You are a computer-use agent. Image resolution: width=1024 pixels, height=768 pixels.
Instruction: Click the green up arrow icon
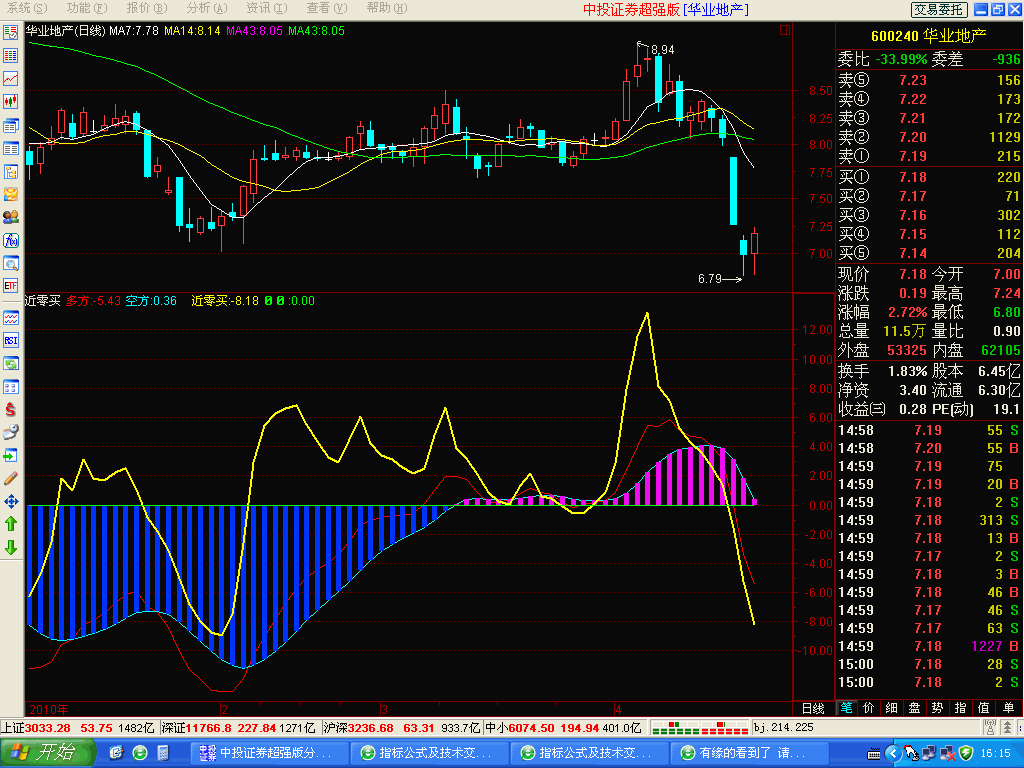click(11, 523)
